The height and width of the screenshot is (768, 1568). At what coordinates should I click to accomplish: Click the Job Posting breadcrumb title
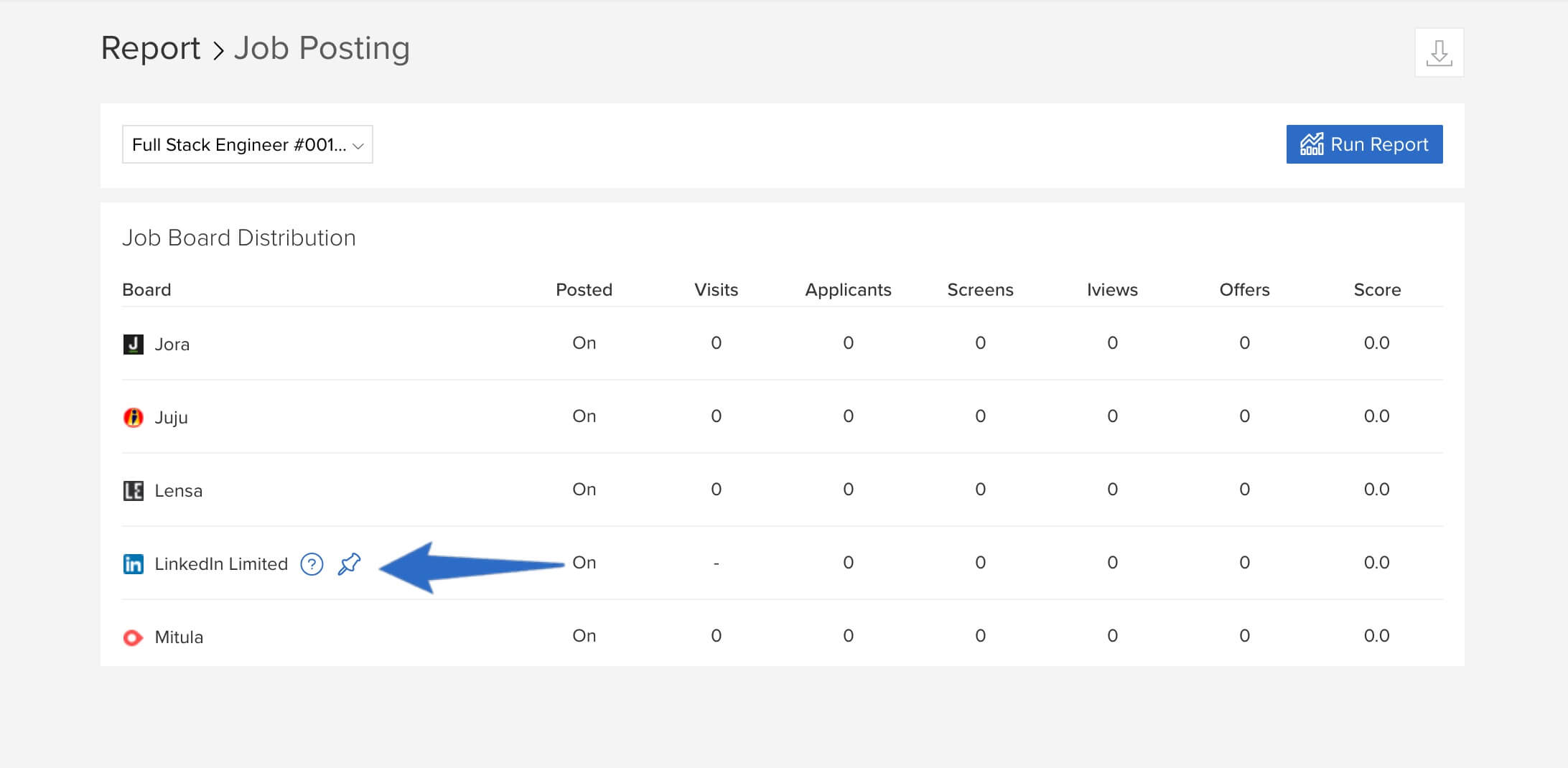322,48
